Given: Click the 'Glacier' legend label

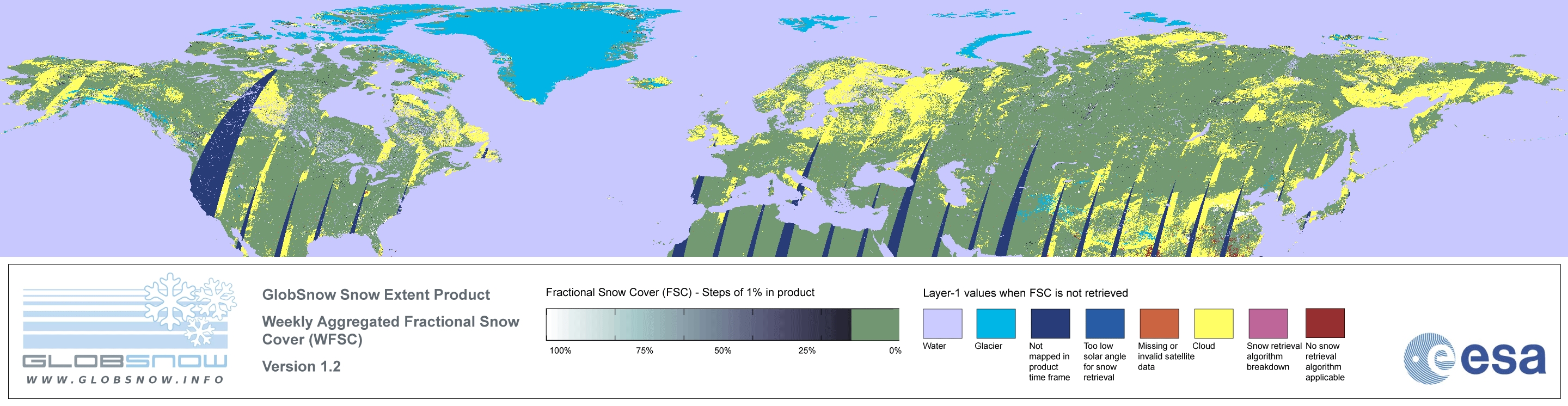Looking at the screenshot, I should pyautogui.click(x=988, y=346).
